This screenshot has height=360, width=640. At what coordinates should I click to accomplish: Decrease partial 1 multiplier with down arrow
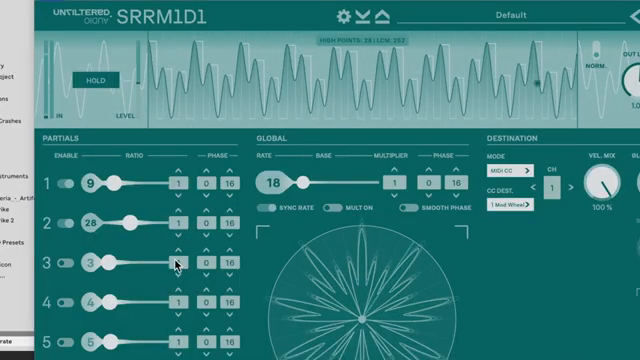point(178,196)
